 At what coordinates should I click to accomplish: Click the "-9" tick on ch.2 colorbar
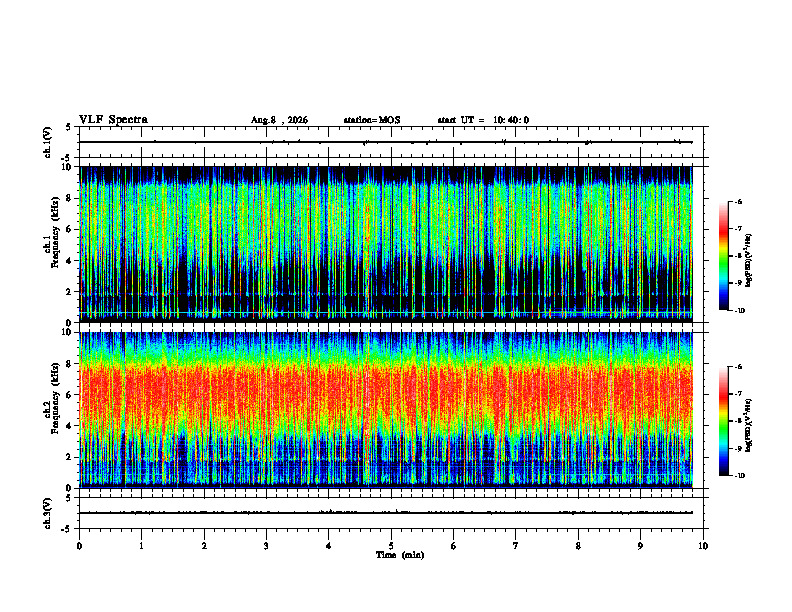tap(738, 448)
